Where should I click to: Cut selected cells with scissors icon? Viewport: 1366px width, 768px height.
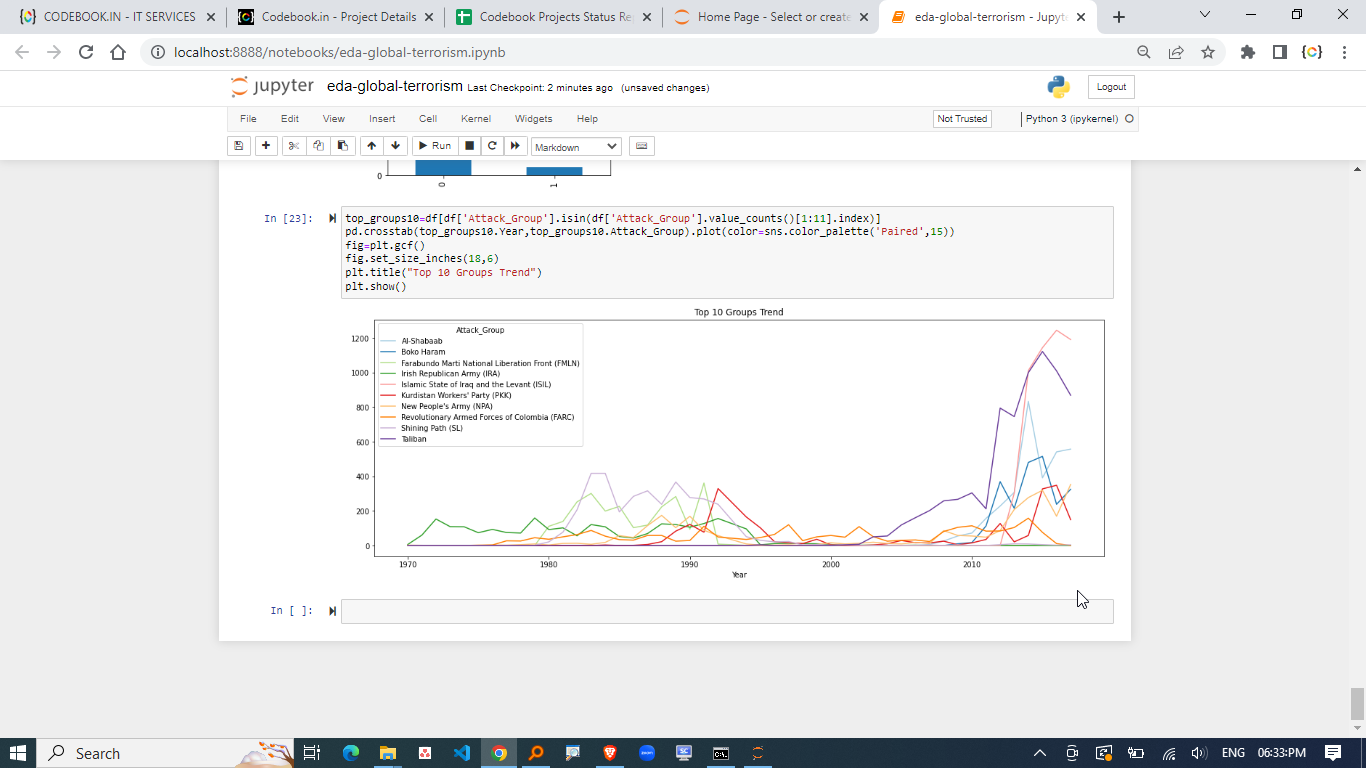pos(294,146)
